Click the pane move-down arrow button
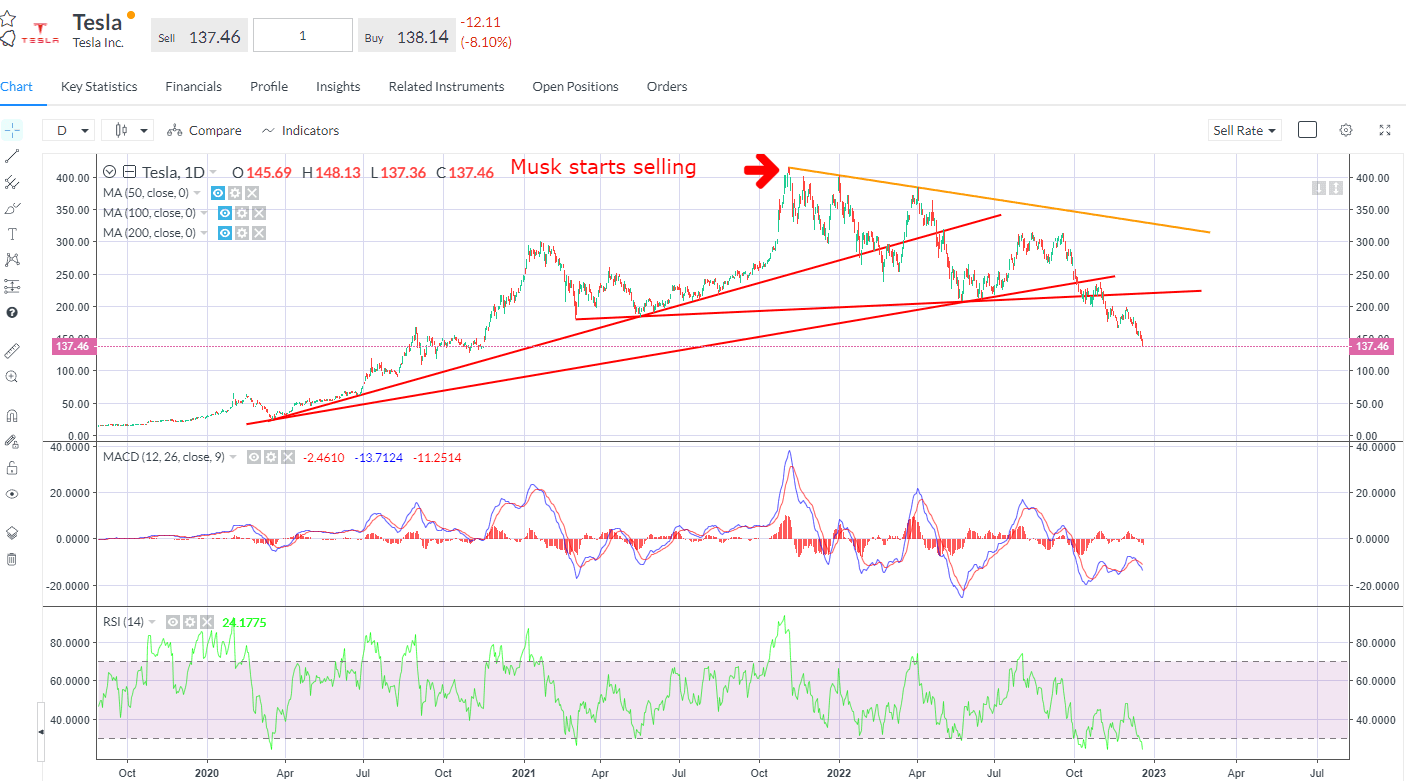Image resolution: width=1406 pixels, height=781 pixels. pyautogui.click(x=1319, y=188)
